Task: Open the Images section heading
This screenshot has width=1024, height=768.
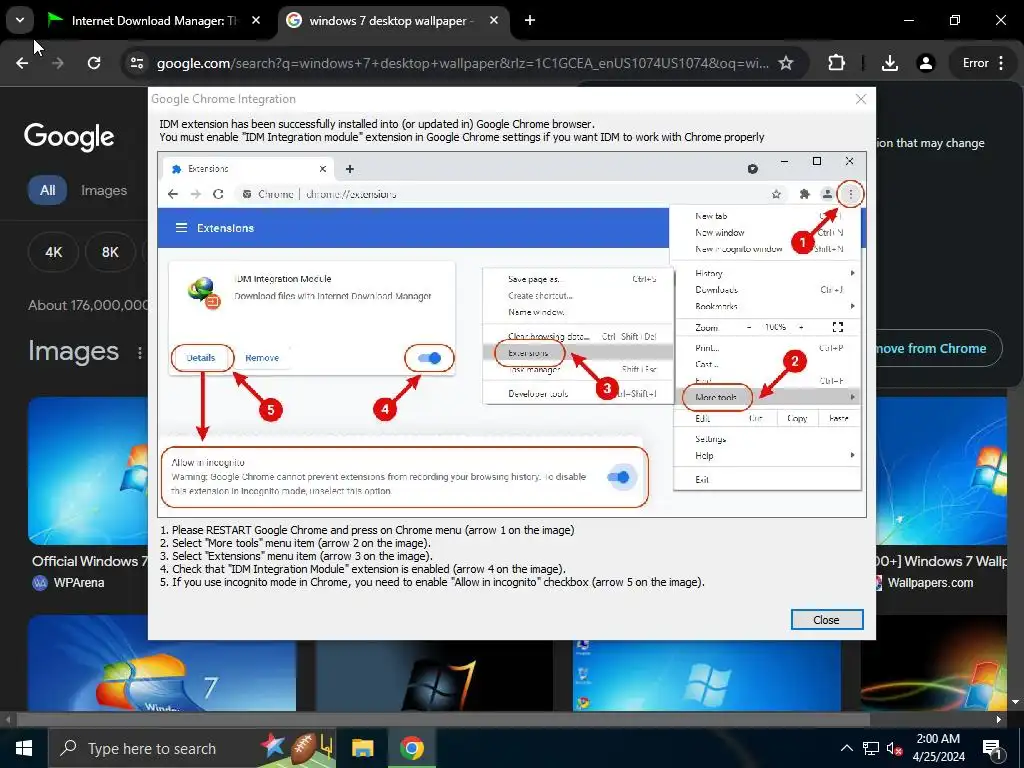Action: pos(73,351)
